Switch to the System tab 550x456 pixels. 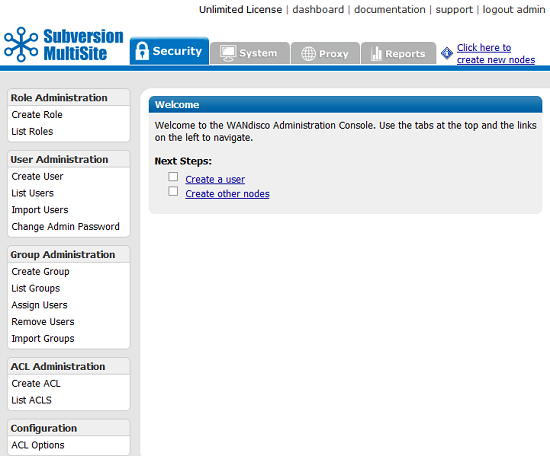point(250,53)
